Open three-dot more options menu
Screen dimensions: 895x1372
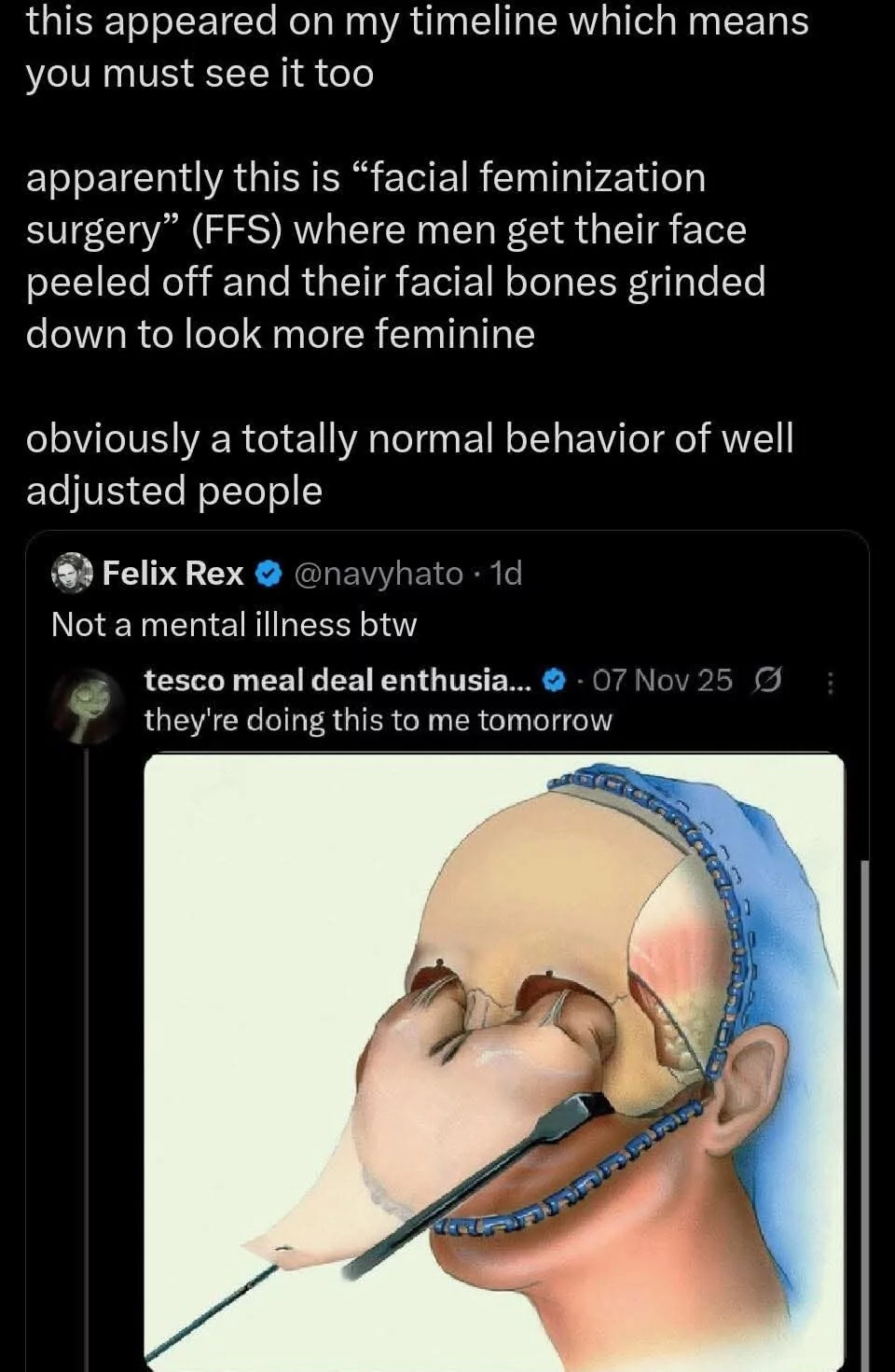831,683
